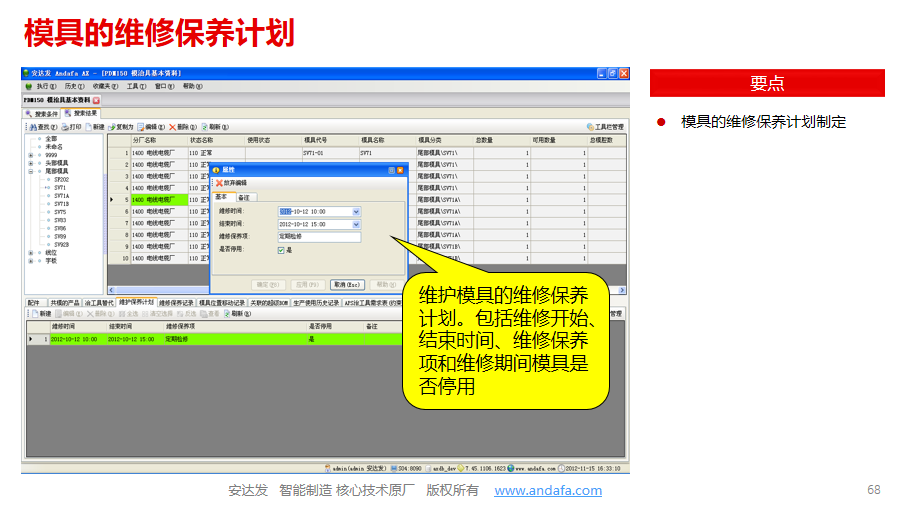Click 放弃编辑 icon in properties dialog

tap(220, 183)
